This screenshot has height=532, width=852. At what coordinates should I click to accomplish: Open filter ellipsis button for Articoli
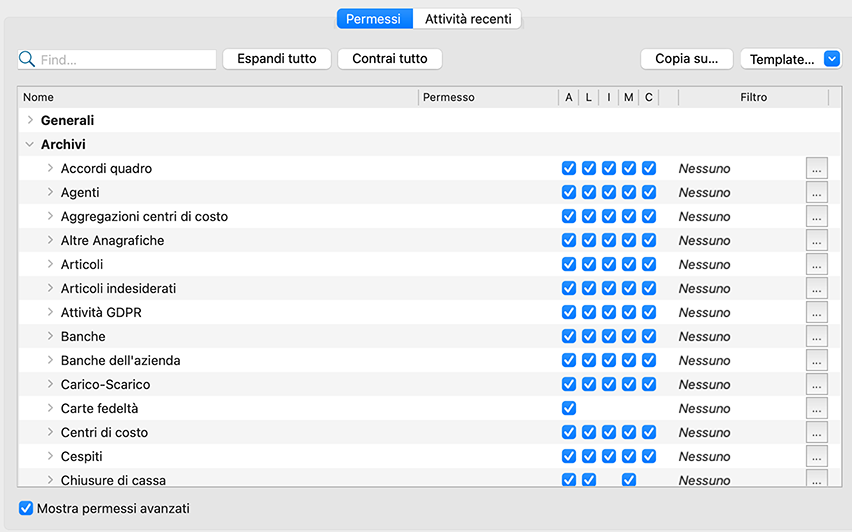pyautogui.click(x=817, y=264)
